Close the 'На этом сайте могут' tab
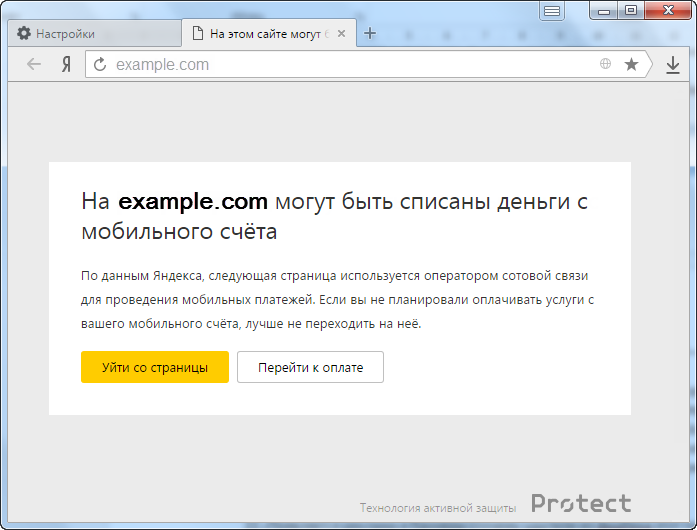This screenshot has width=697, height=530. [x=341, y=34]
